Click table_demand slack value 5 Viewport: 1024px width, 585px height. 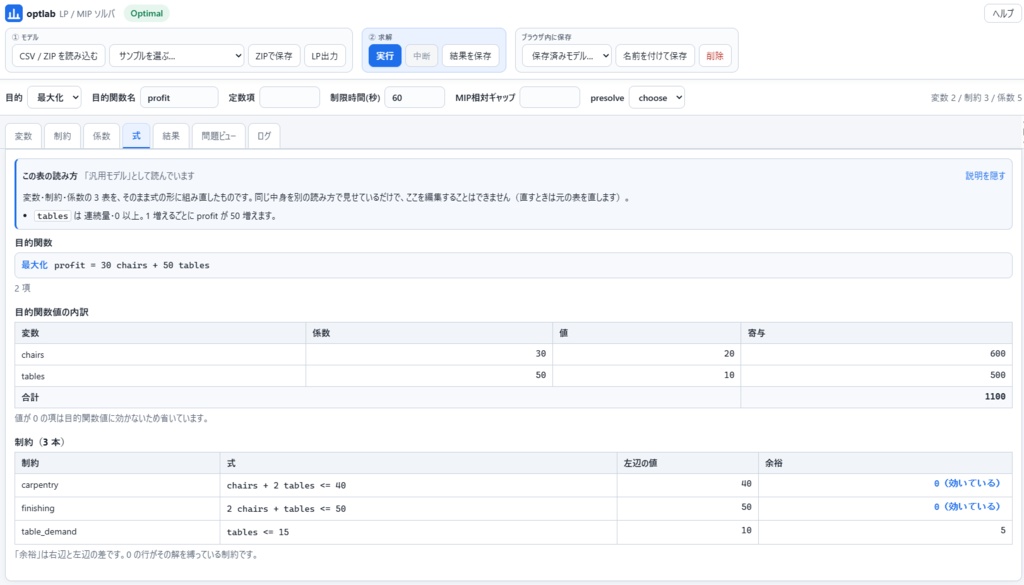[x=1003, y=530]
